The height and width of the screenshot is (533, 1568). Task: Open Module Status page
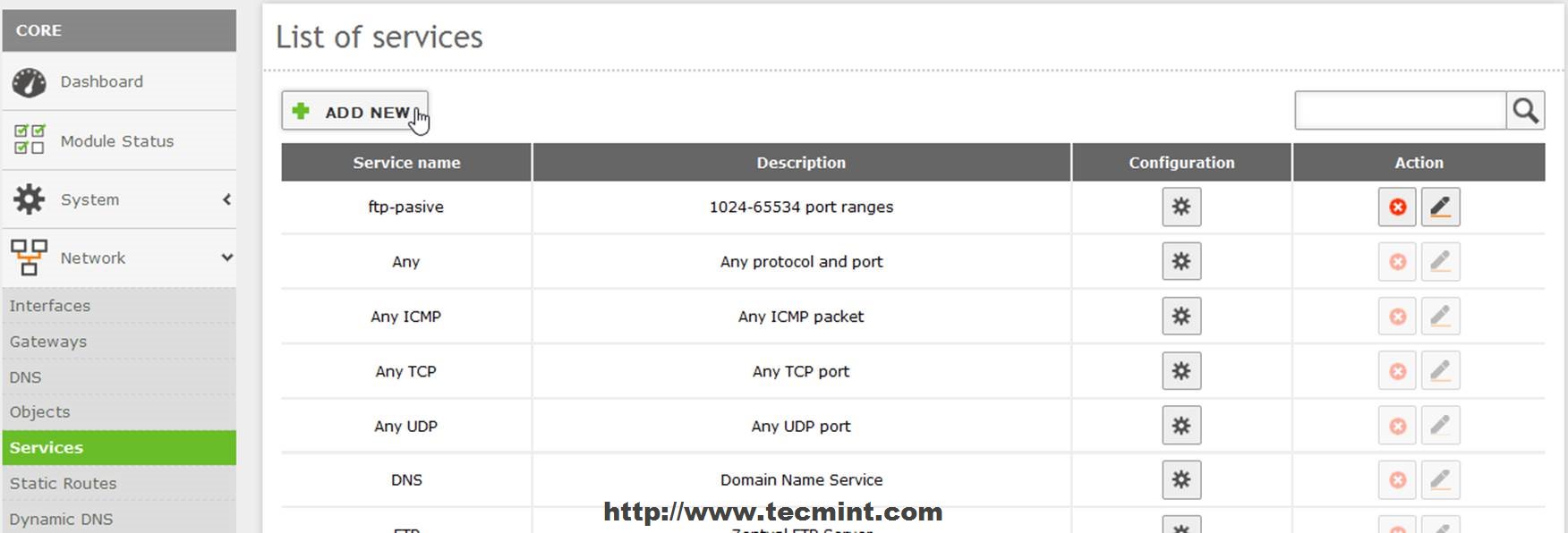click(x=116, y=141)
